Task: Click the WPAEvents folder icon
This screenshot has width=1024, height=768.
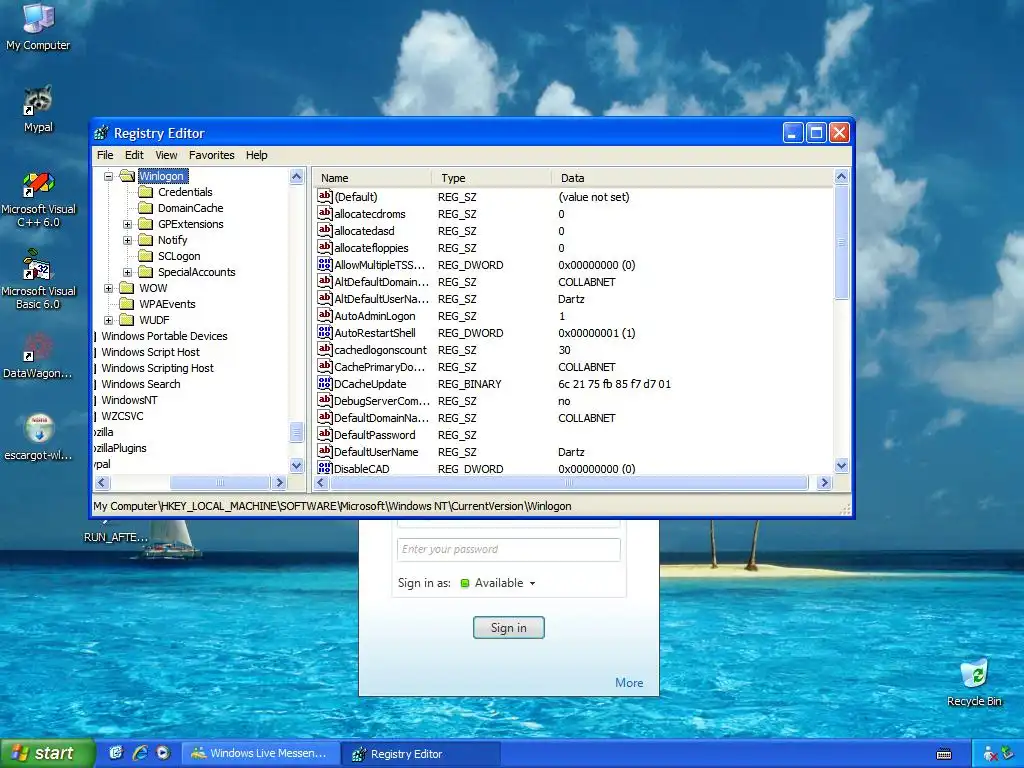Action: 127,304
